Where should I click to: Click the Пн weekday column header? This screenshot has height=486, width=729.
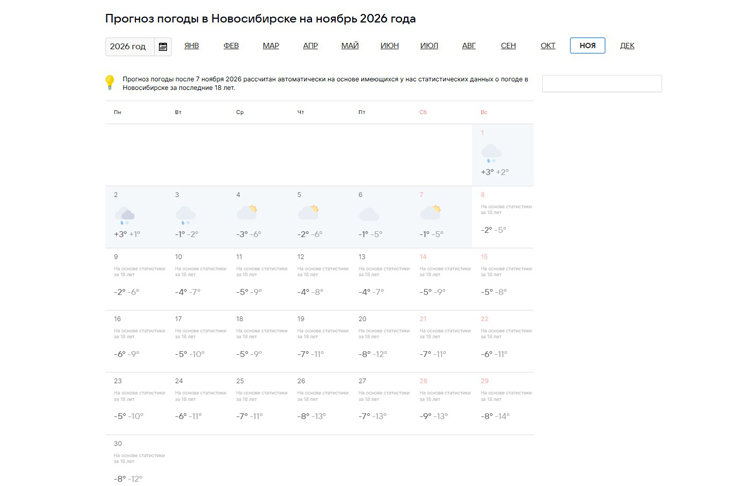pyautogui.click(x=117, y=112)
